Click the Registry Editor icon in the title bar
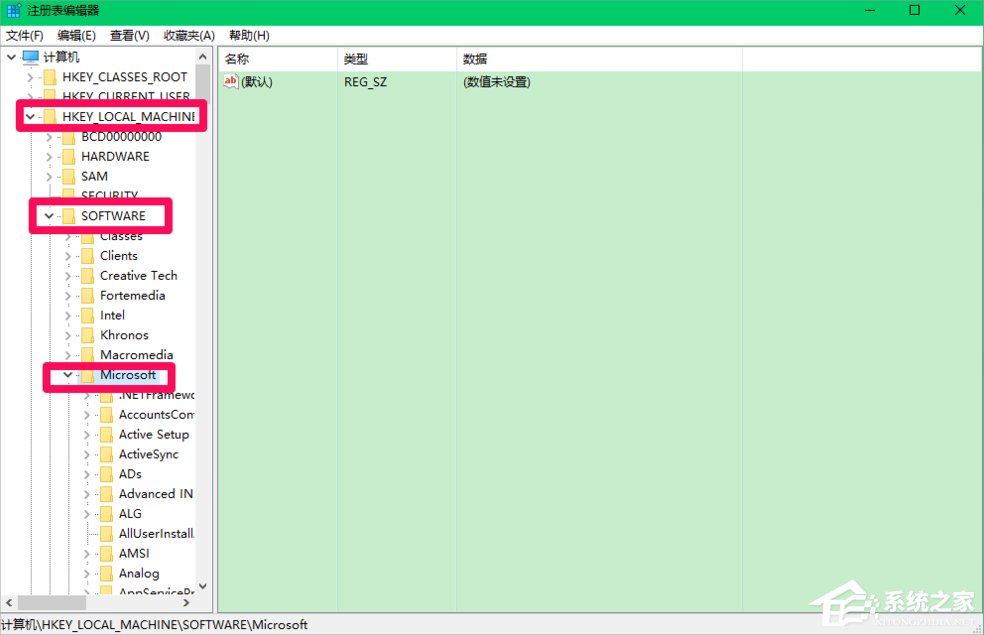 point(14,11)
